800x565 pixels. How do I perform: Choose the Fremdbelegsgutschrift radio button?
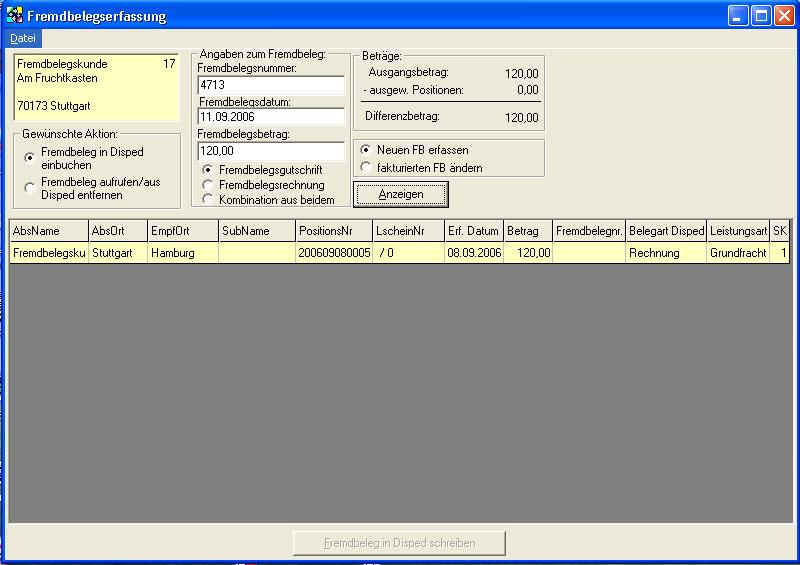(x=208, y=170)
